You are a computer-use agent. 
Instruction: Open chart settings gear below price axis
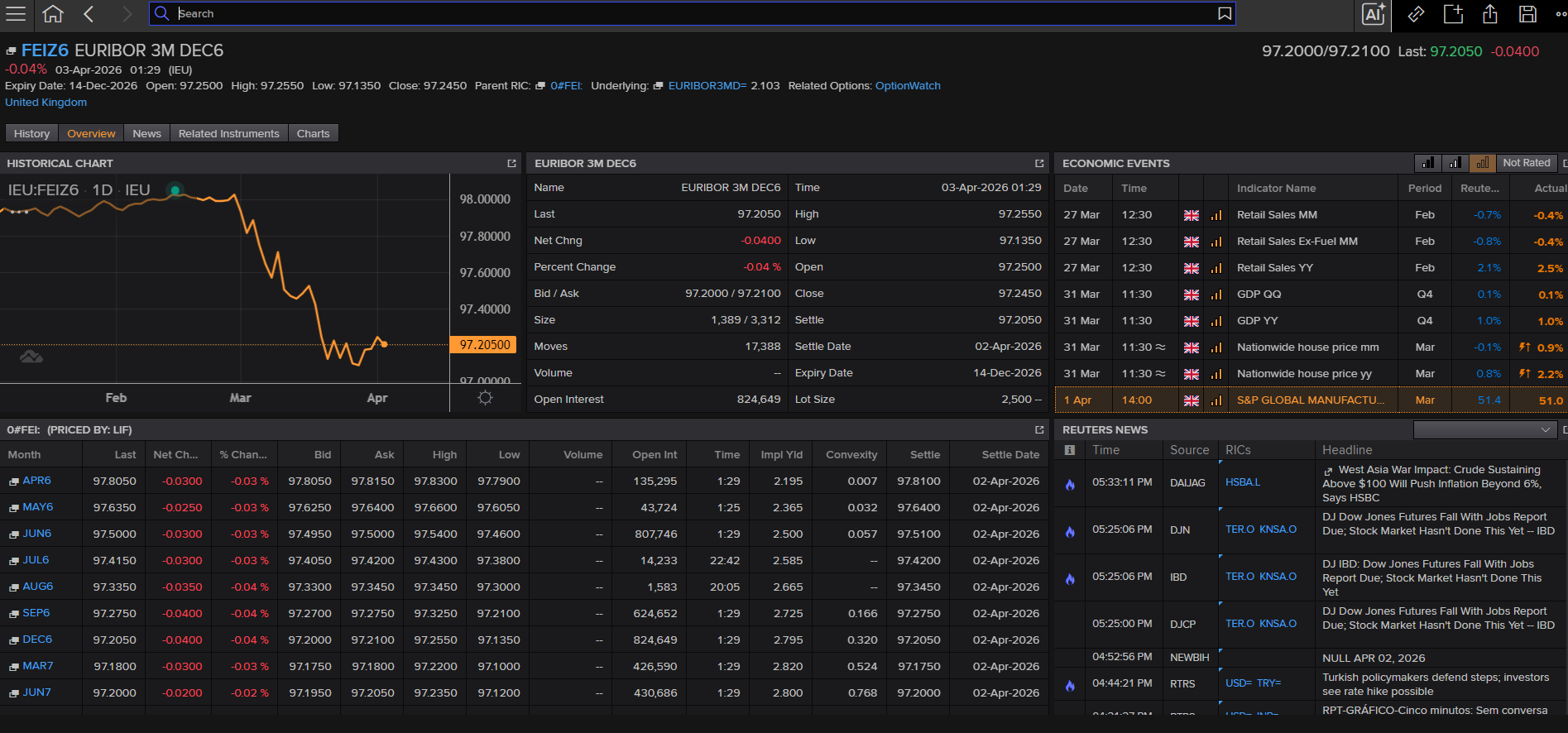click(486, 398)
